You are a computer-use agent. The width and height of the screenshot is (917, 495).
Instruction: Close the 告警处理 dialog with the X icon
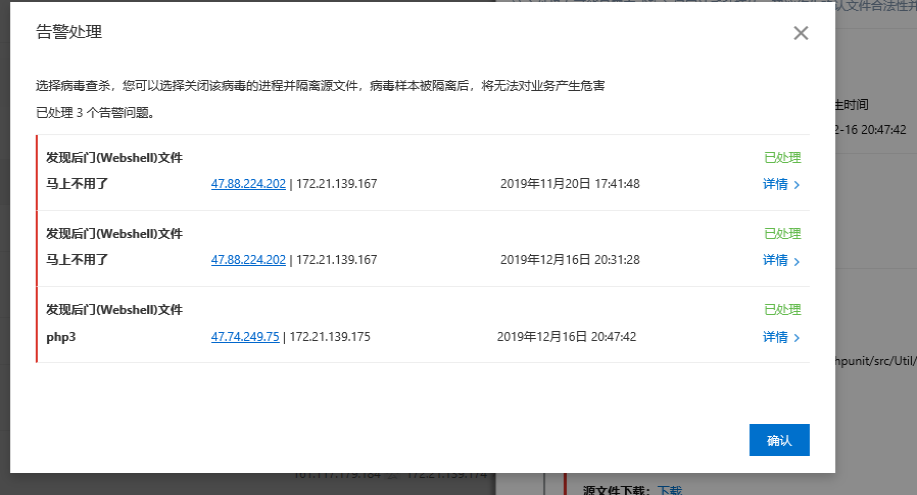[x=800, y=33]
